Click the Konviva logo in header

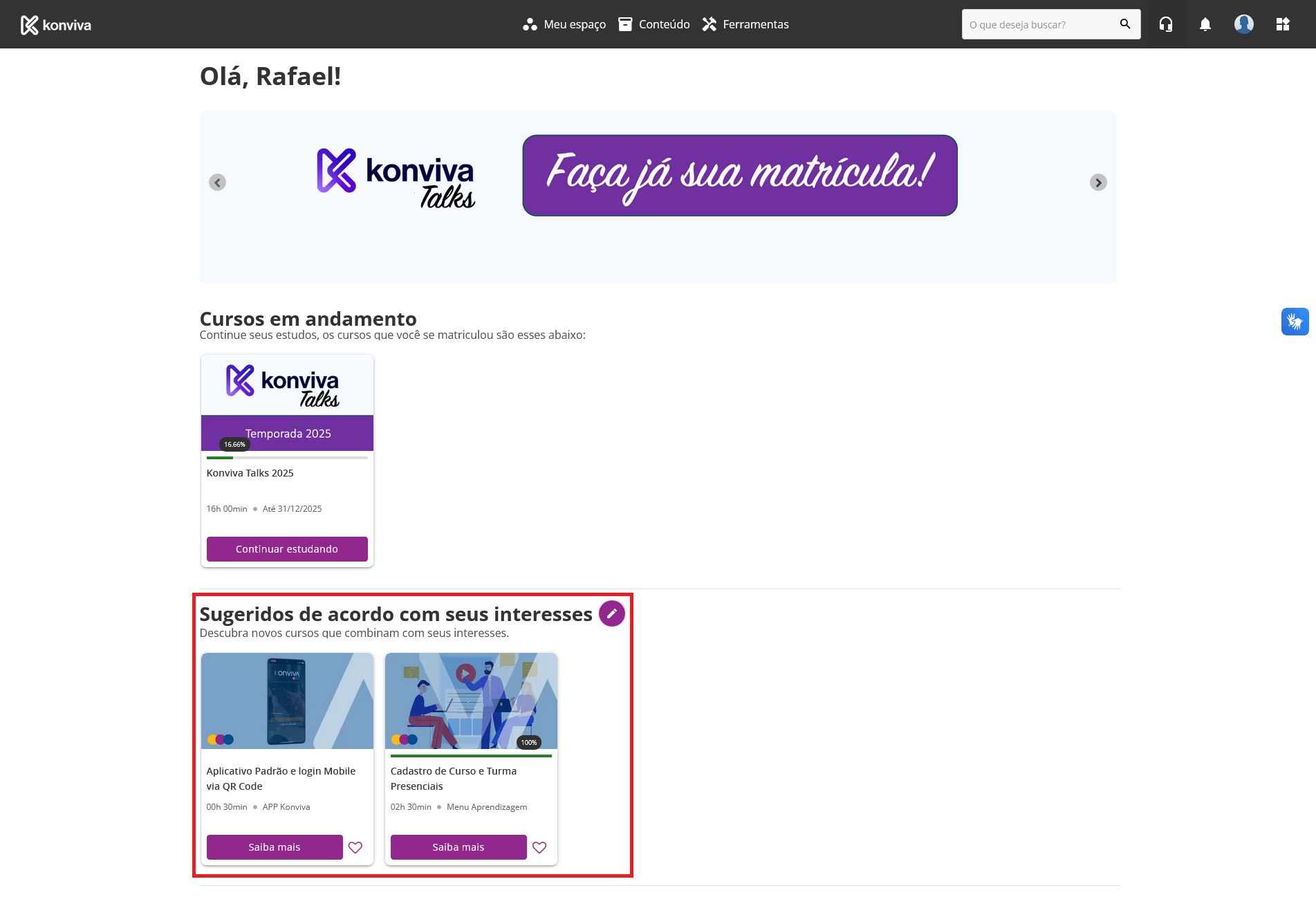(x=56, y=25)
